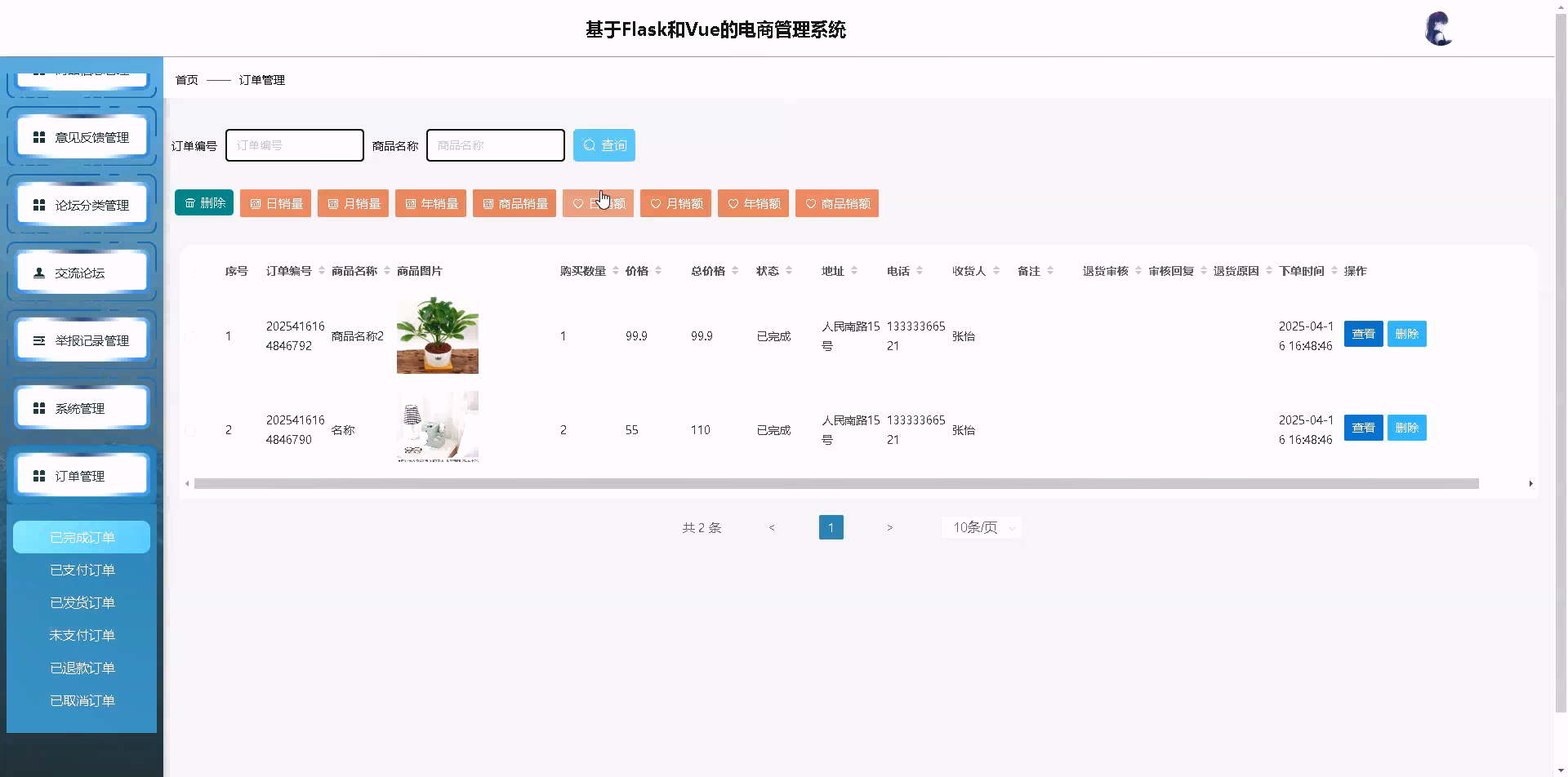Viewport: 1568px width, 777px height.
Task: Sort the 状态 column
Action: pyautogui.click(x=789, y=271)
